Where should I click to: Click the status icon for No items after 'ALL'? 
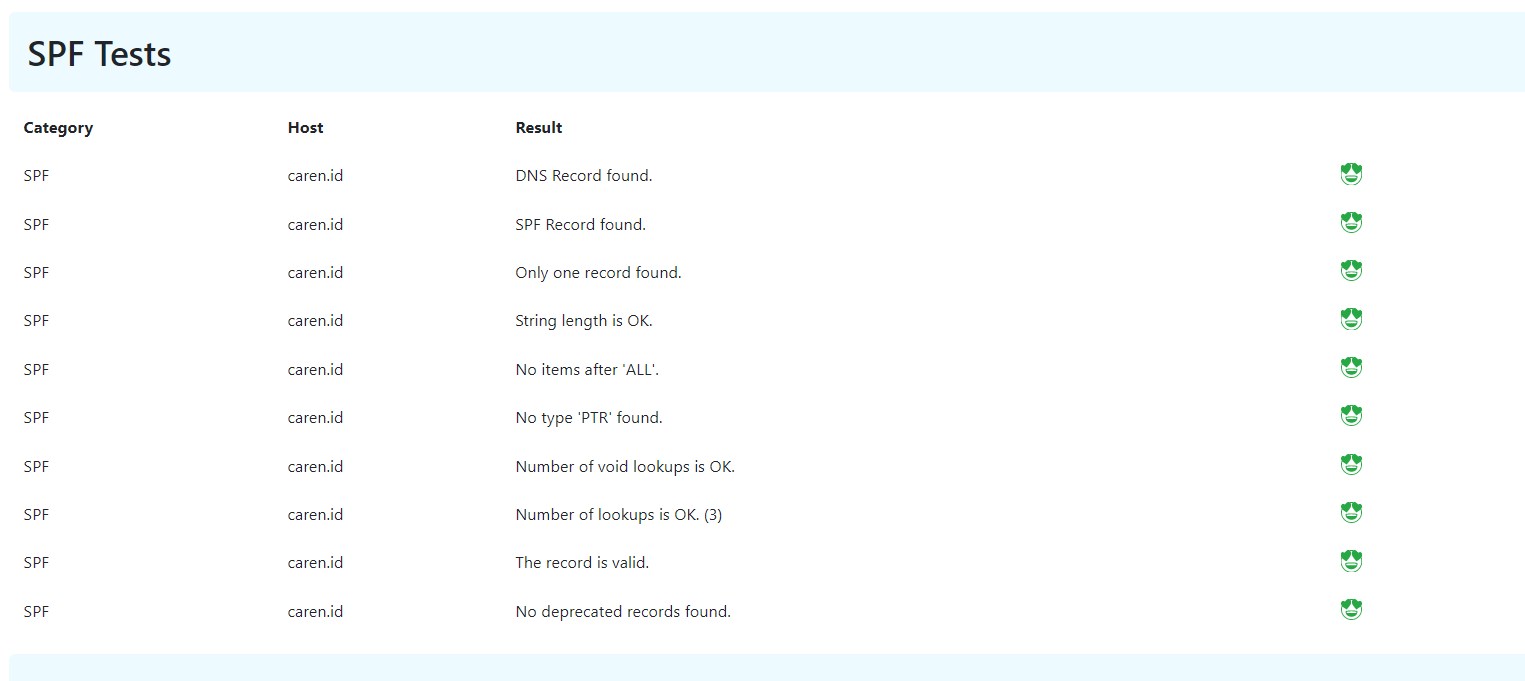(x=1351, y=368)
